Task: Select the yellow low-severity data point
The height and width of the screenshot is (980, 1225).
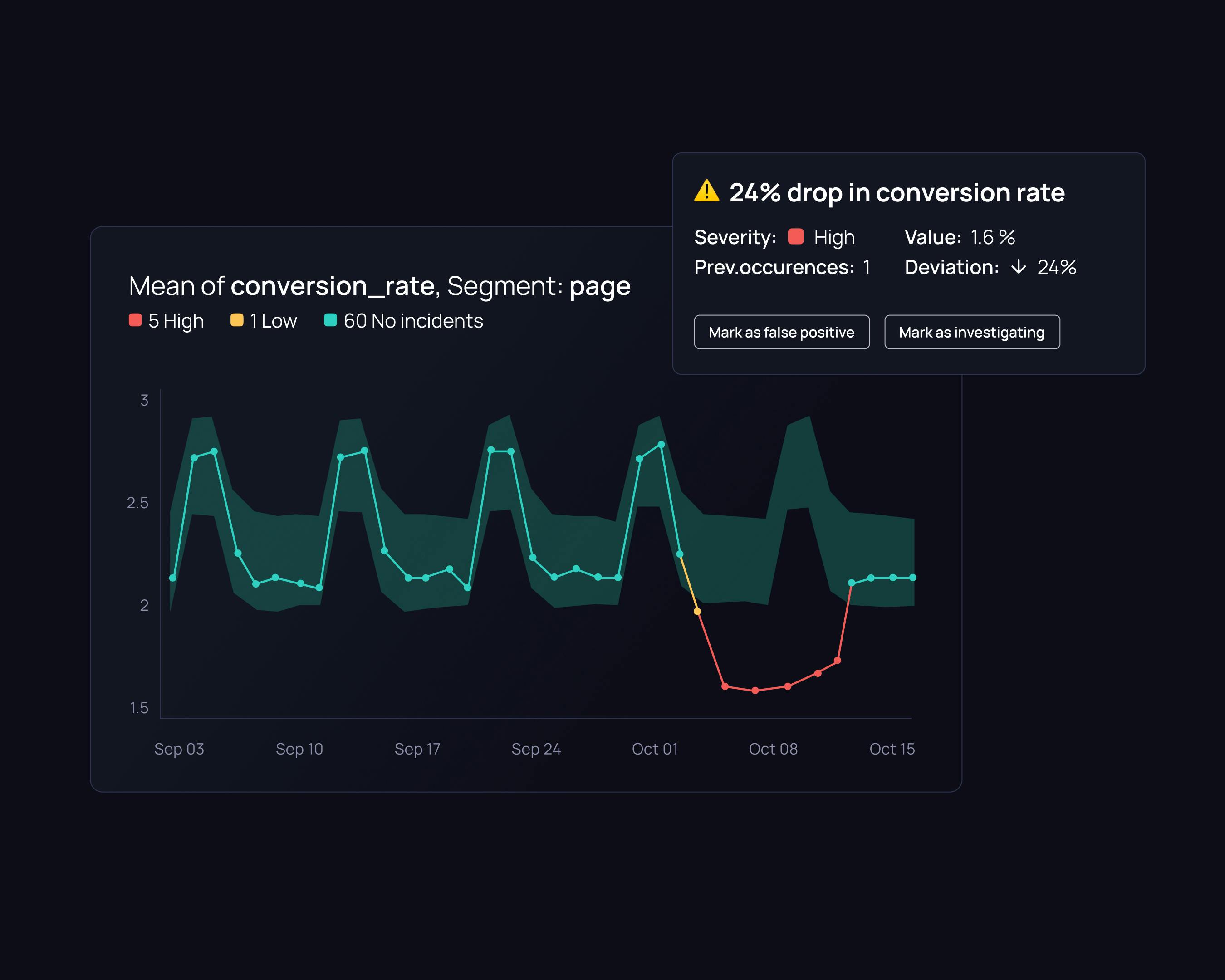Action: pyautogui.click(x=697, y=611)
